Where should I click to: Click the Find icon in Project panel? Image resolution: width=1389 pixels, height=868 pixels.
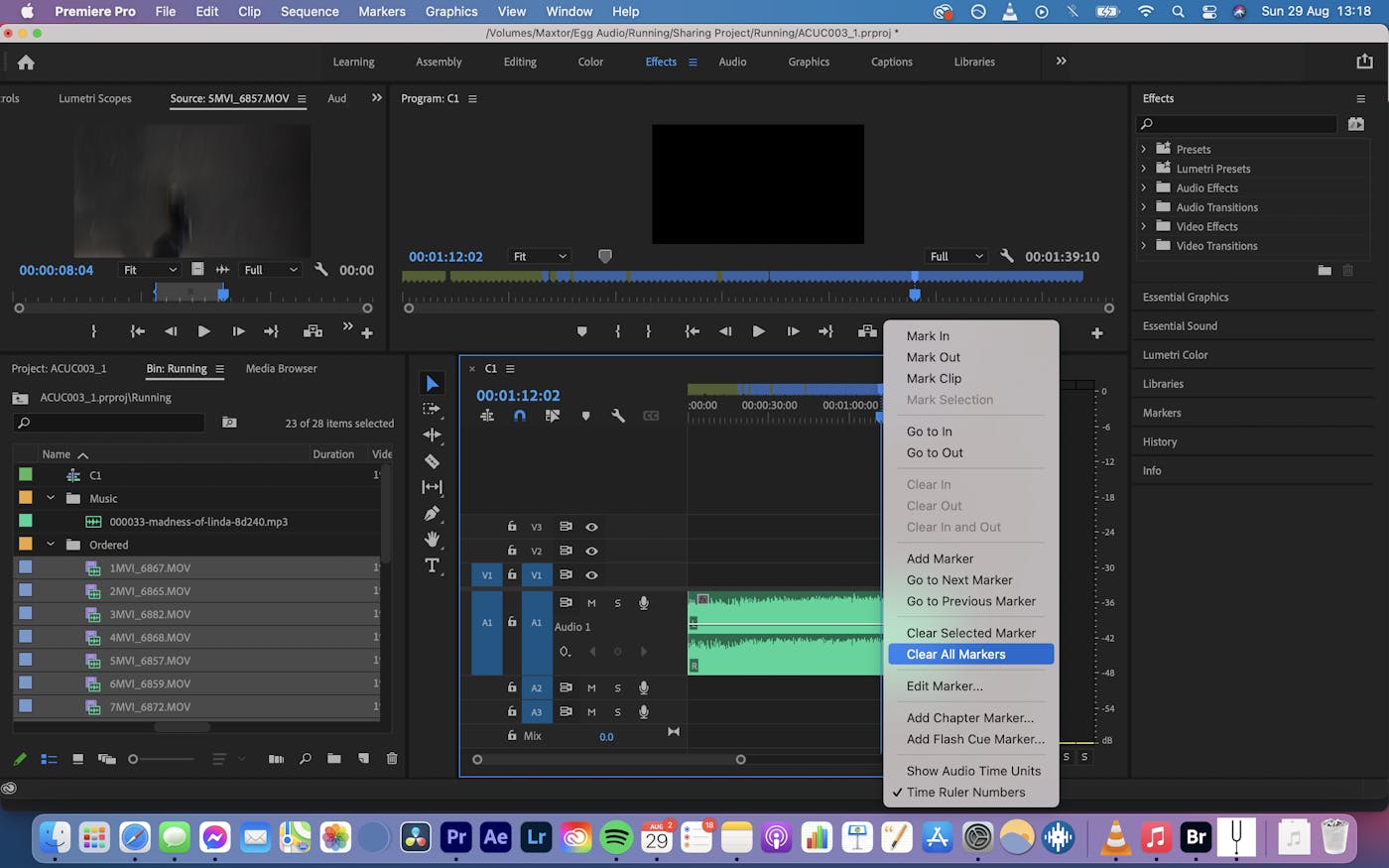pos(306,759)
